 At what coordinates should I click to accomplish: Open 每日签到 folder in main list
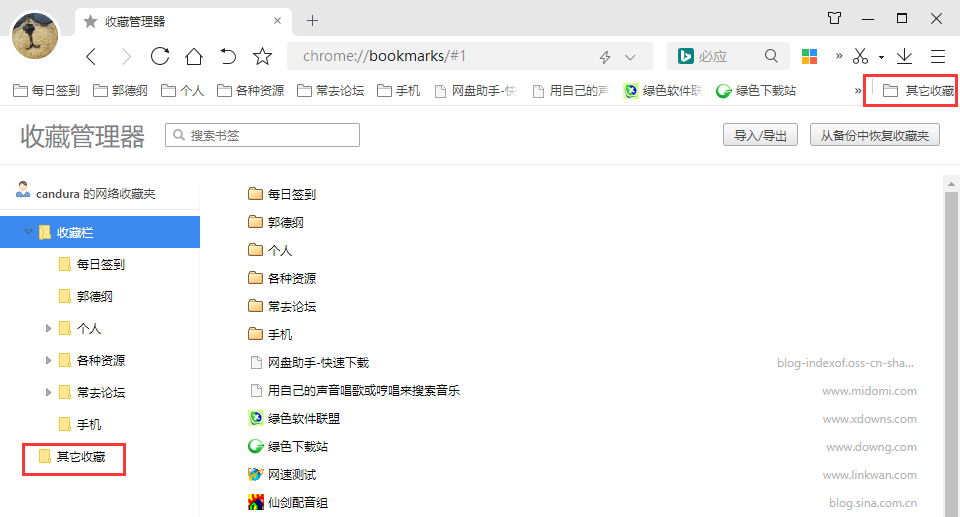[282, 194]
